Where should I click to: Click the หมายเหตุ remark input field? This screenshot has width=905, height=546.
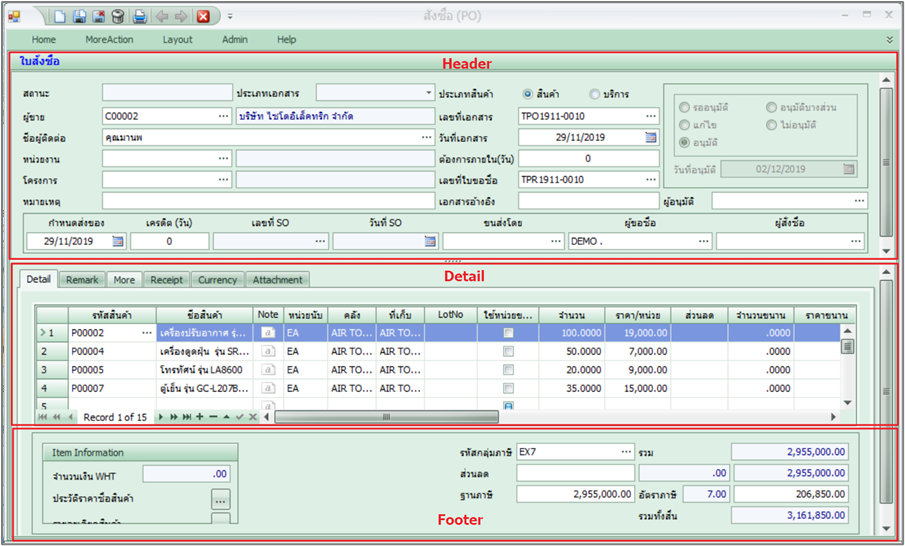tap(268, 201)
